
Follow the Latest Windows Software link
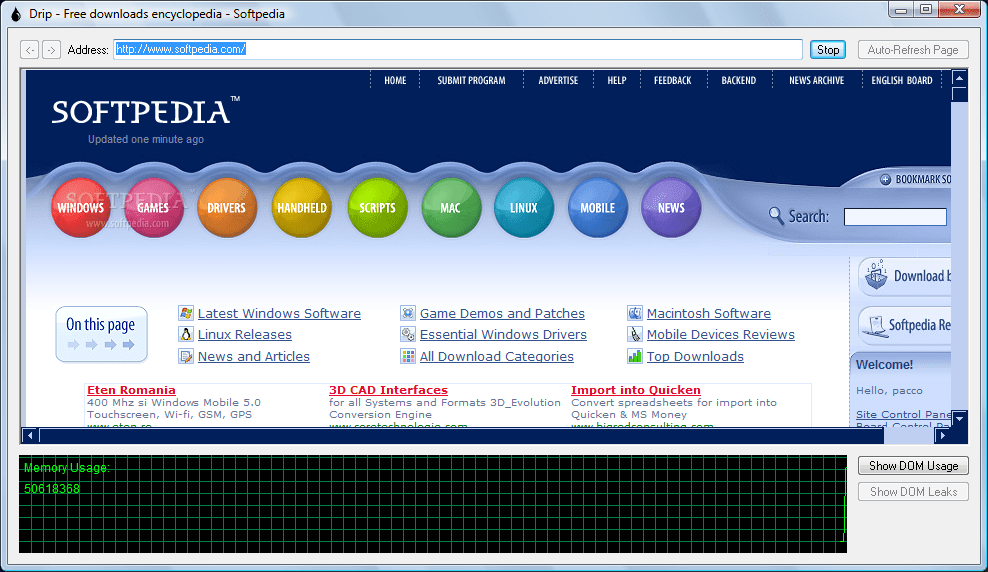[x=279, y=313]
